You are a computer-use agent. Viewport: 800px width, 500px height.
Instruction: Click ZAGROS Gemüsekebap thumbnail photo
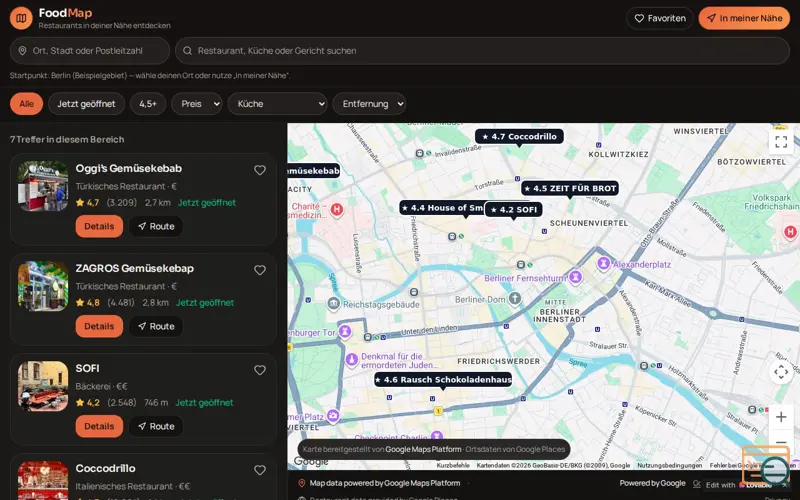43,286
